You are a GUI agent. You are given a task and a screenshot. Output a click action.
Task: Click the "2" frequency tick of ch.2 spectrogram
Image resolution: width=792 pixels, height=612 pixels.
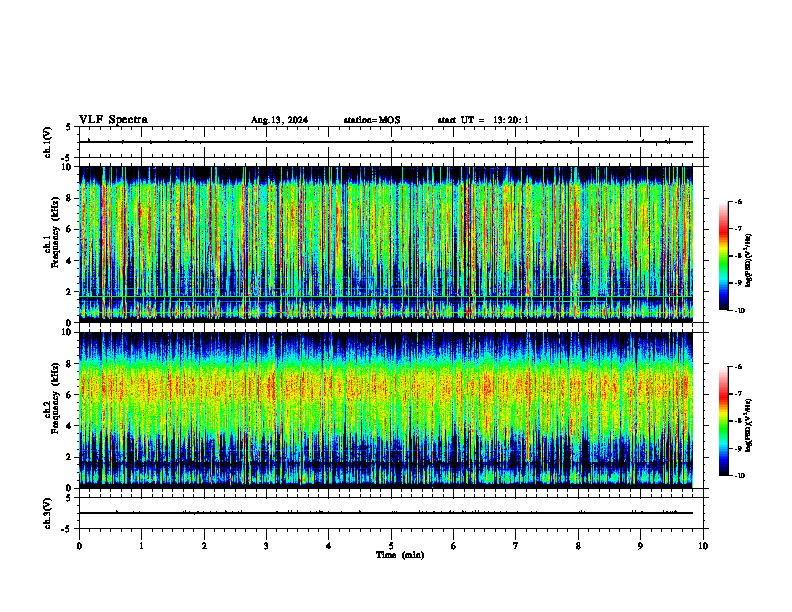70,457
